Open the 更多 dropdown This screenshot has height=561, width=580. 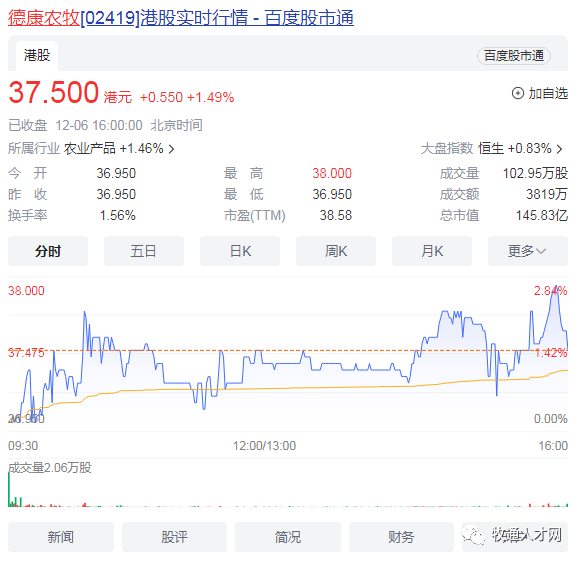528,251
